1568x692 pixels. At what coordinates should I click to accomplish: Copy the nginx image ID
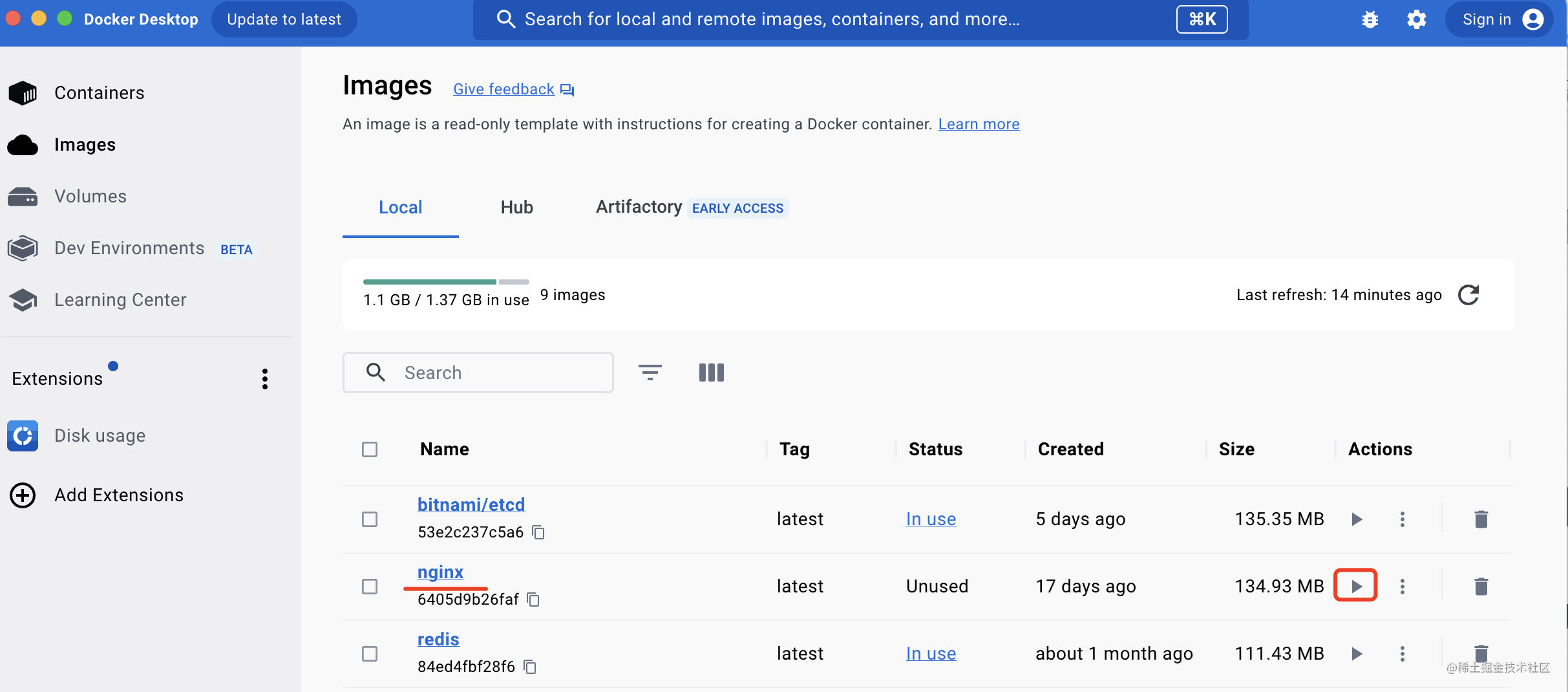[x=533, y=600]
